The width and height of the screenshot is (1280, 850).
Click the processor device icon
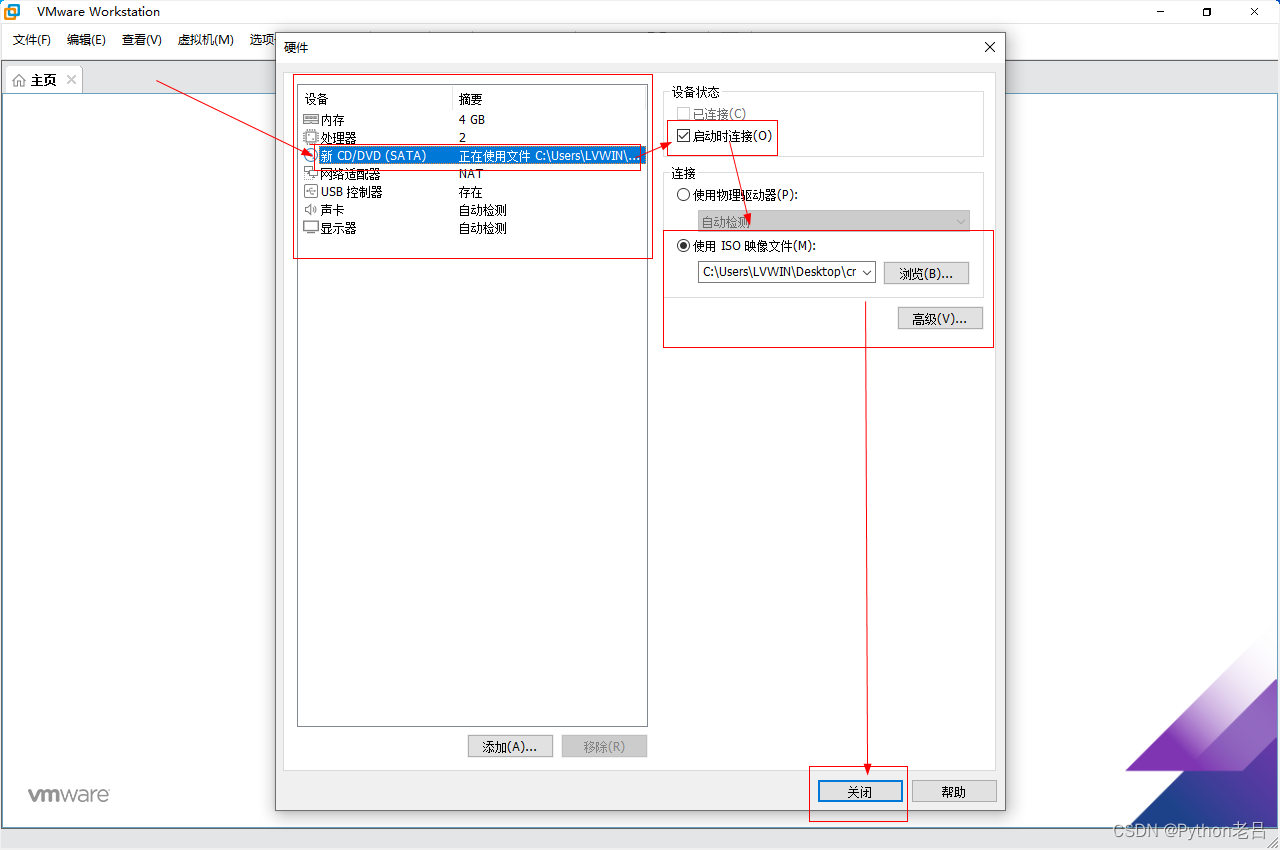[311, 137]
